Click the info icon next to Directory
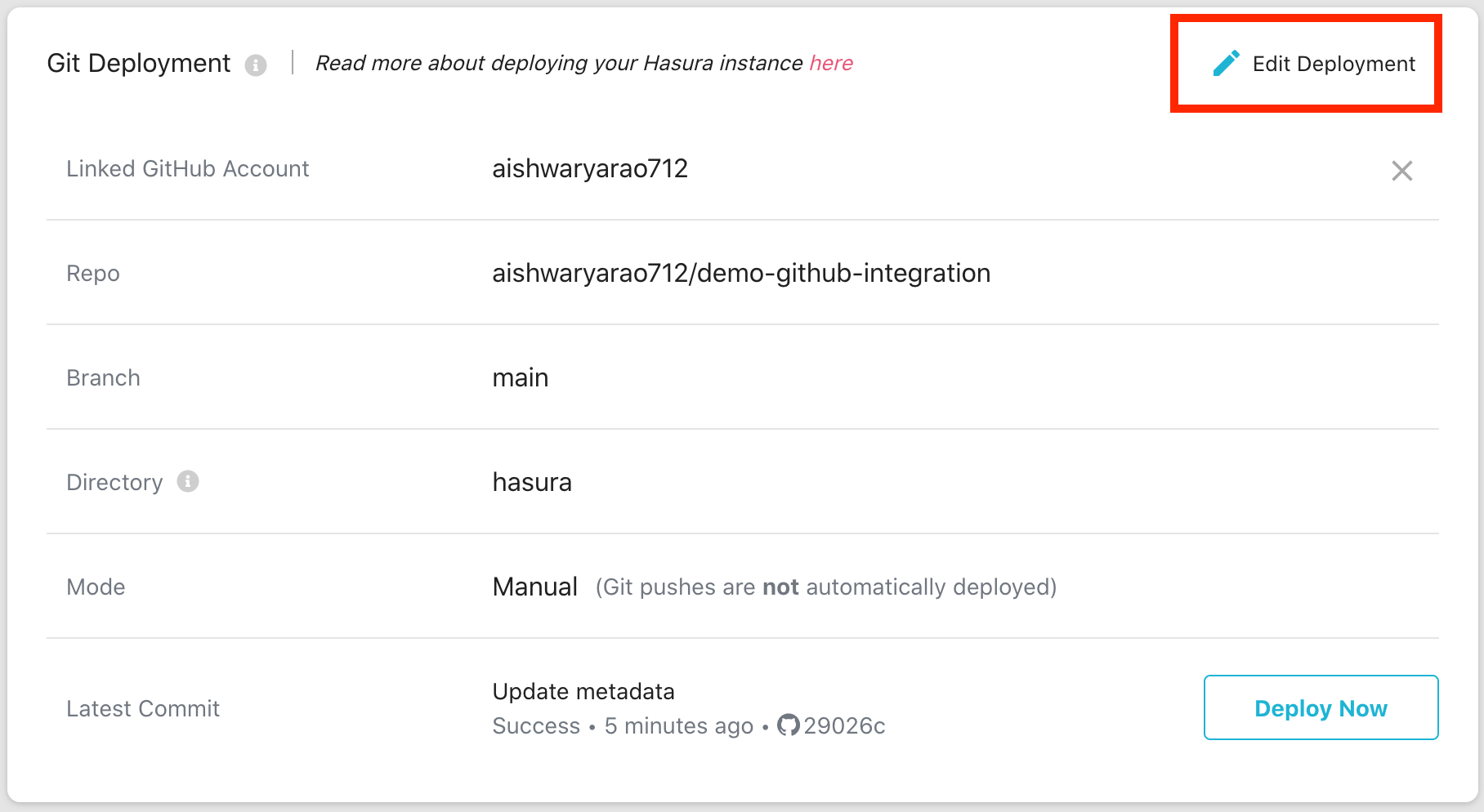Image resolution: width=1484 pixels, height=812 pixels. [x=188, y=482]
